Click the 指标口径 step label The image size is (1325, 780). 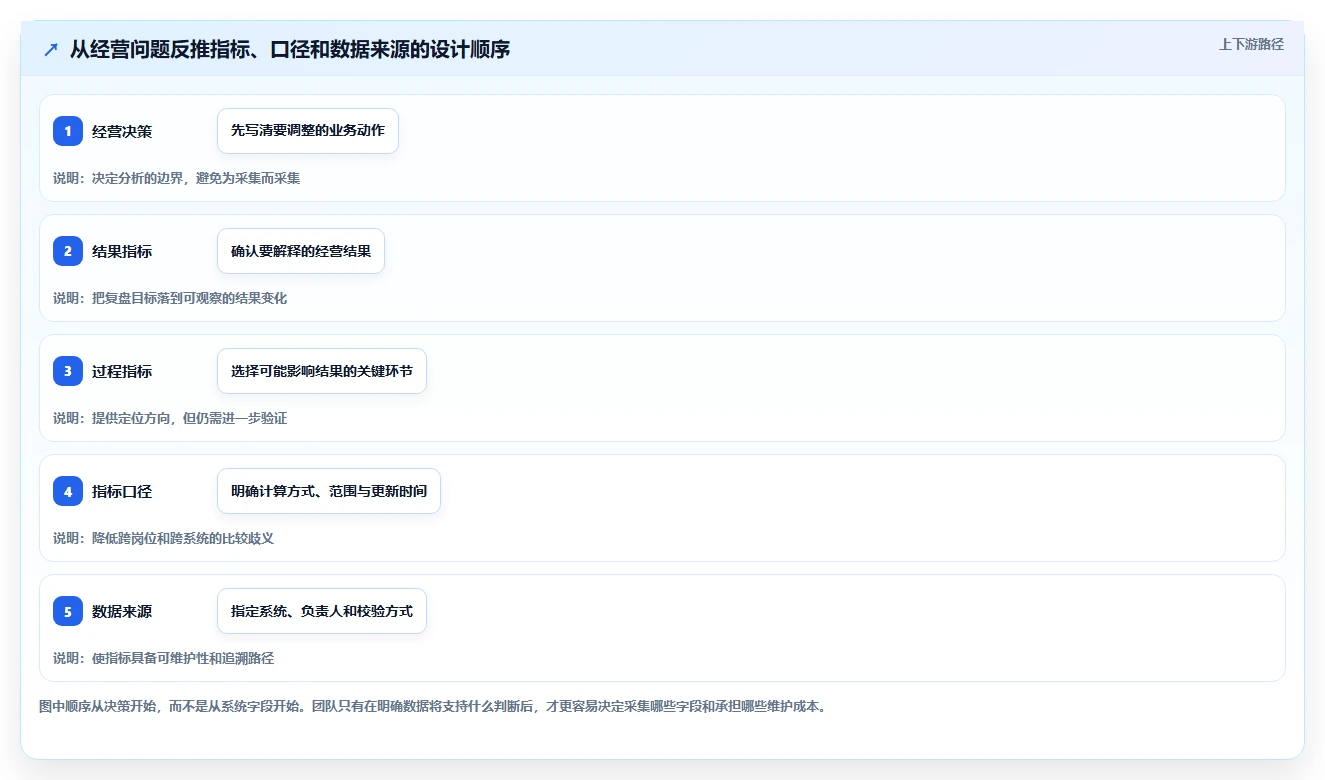pos(122,492)
